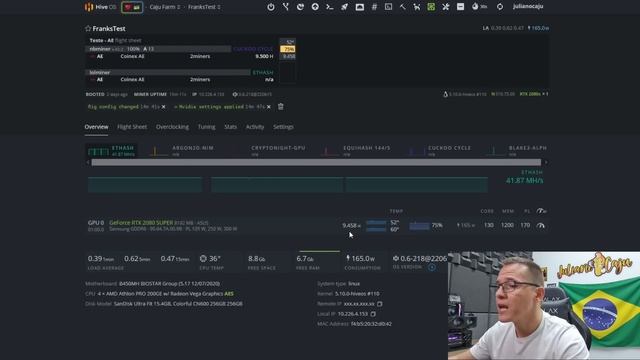Click the pickaxe miner icon
Viewport: 640px width, 360px height.
tap(402, 7)
